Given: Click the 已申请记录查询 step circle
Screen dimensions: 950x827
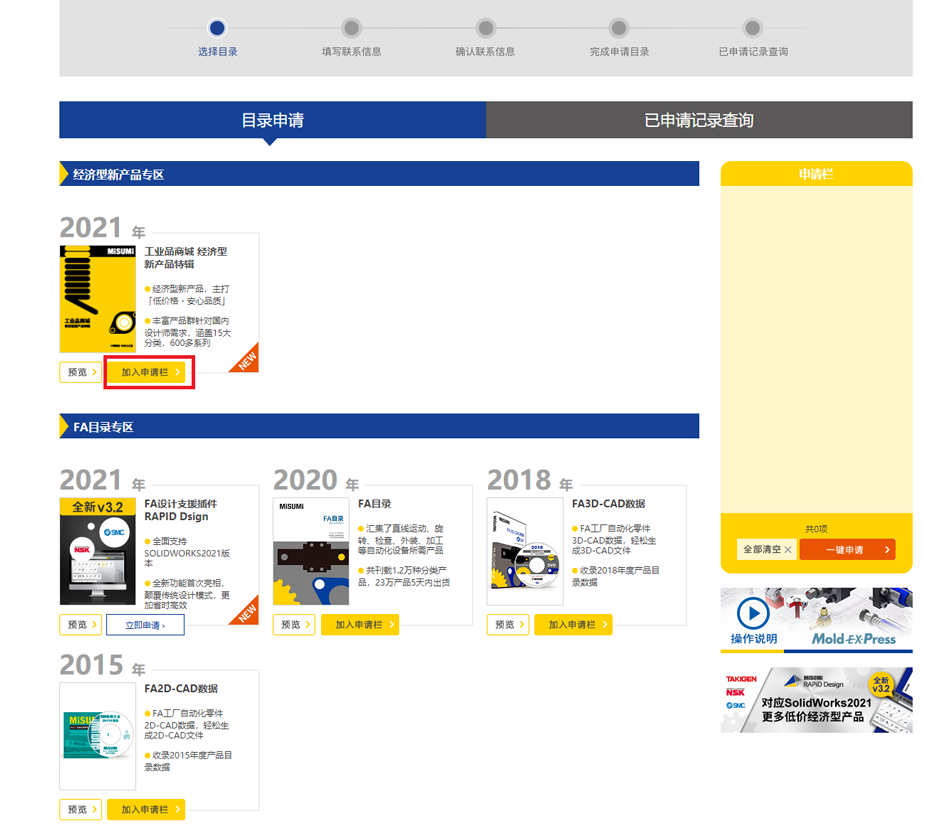Looking at the screenshot, I should point(752,28).
